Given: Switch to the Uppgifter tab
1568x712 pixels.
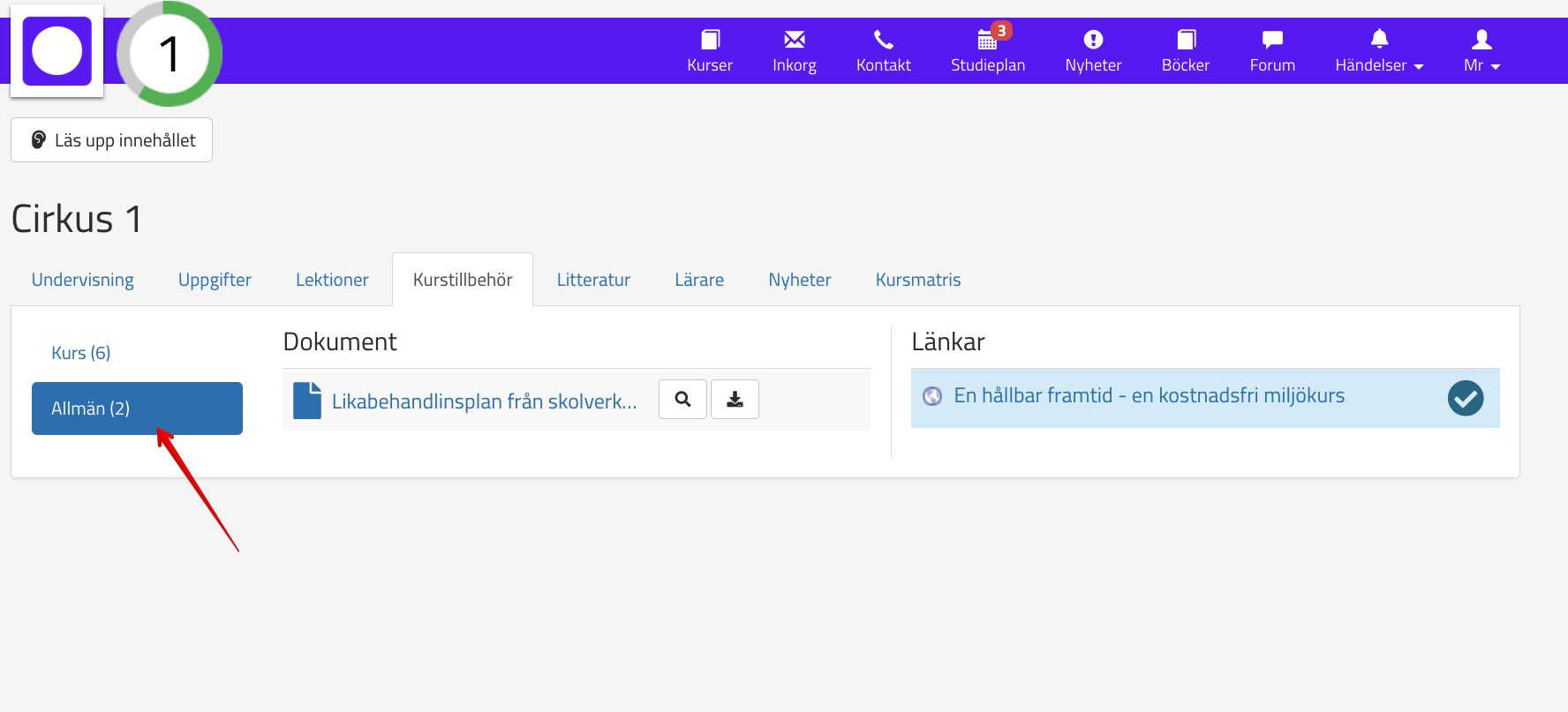Looking at the screenshot, I should coord(215,280).
